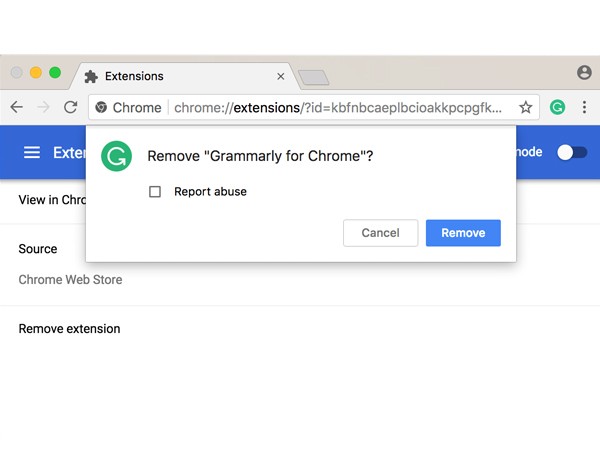Image resolution: width=600 pixels, height=470 pixels.
Task: Confirm with the Remove button
Action: click(x=463, y=233)
